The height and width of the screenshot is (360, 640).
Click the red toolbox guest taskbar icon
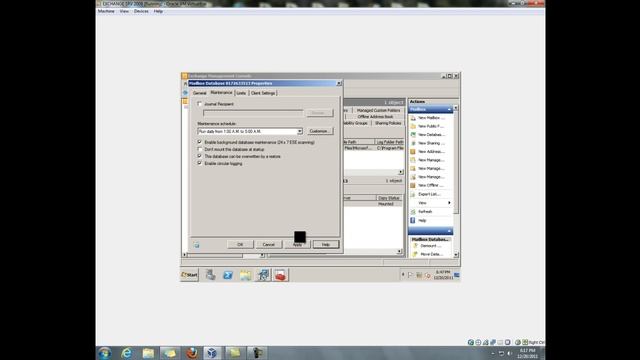tap(280, 275)
